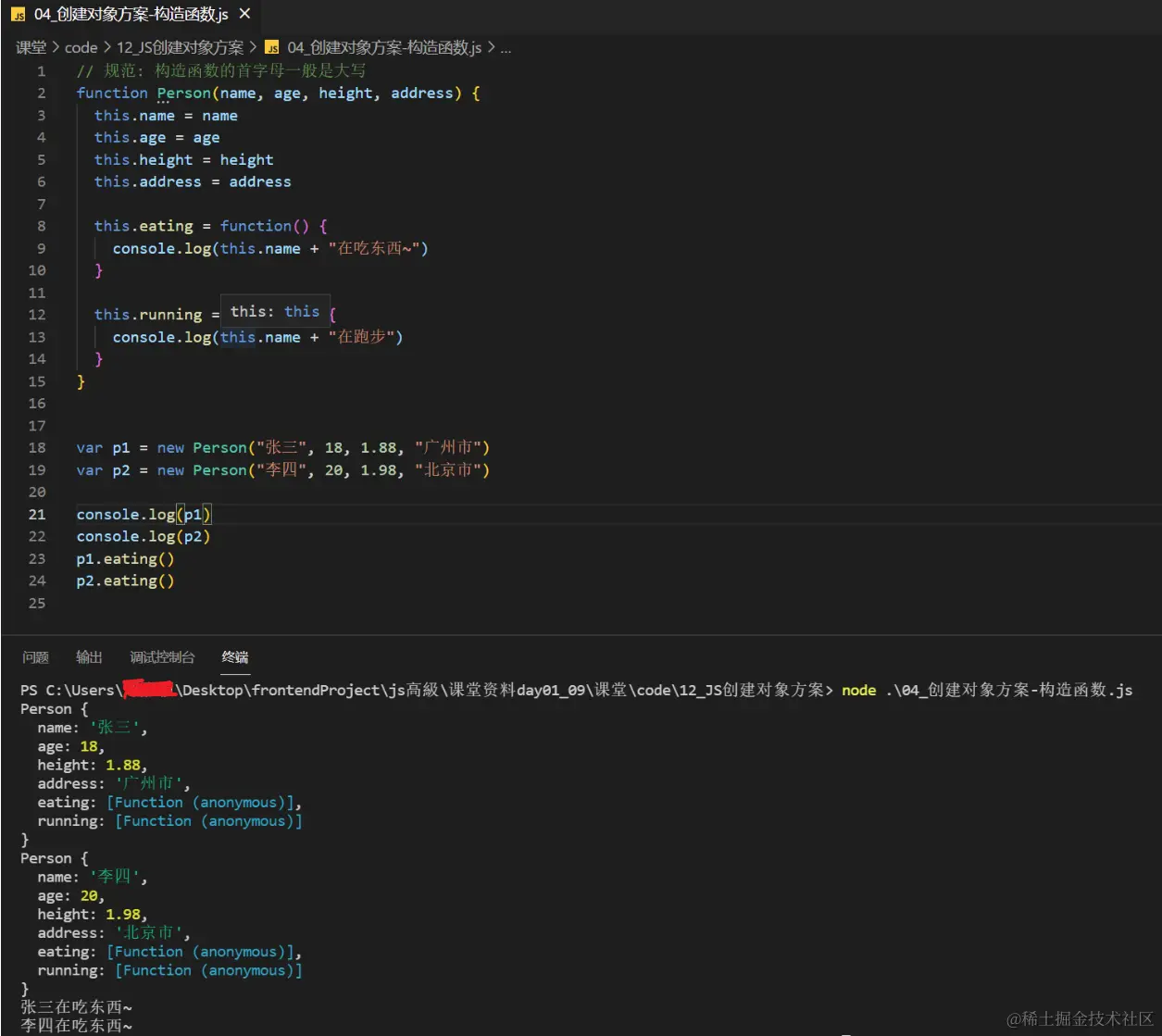This screenshot has height=1036, width=1162.
Task: Click terminal output name: '李四'
Action: point(92,878)
